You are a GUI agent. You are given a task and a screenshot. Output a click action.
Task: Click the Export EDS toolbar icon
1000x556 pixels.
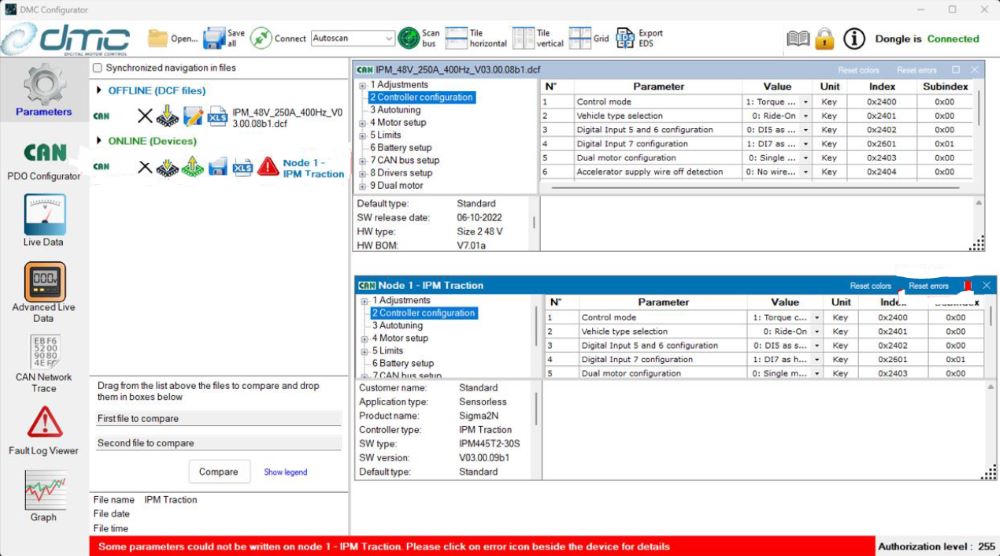[x=625, y=38]
